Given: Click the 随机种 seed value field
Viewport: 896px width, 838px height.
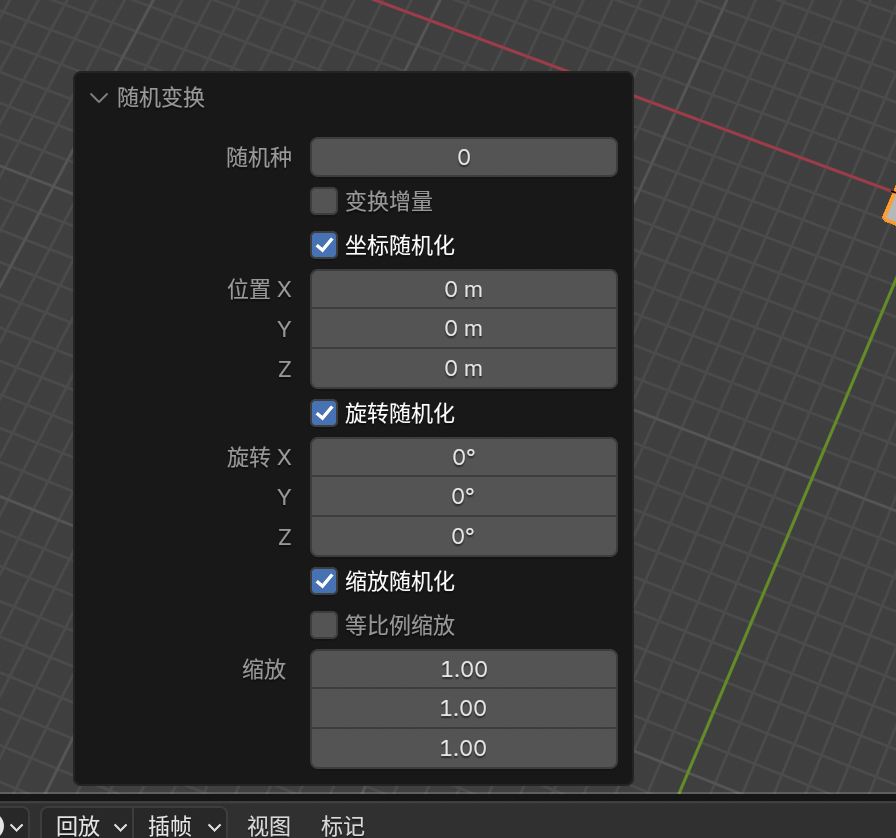Looking at the screenshot, I should coord(463,157).
